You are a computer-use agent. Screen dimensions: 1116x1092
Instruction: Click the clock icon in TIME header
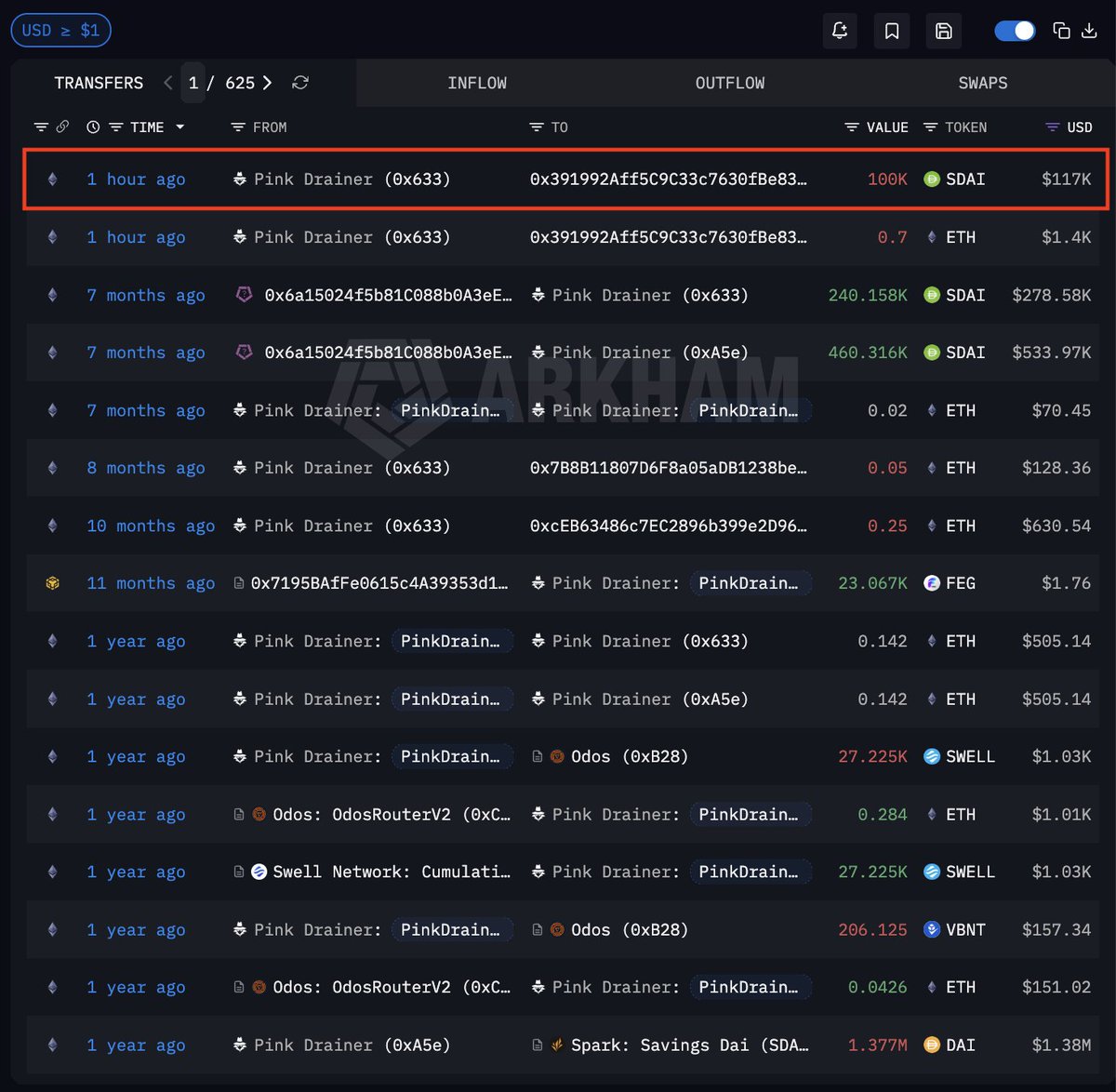click(93, 127)
